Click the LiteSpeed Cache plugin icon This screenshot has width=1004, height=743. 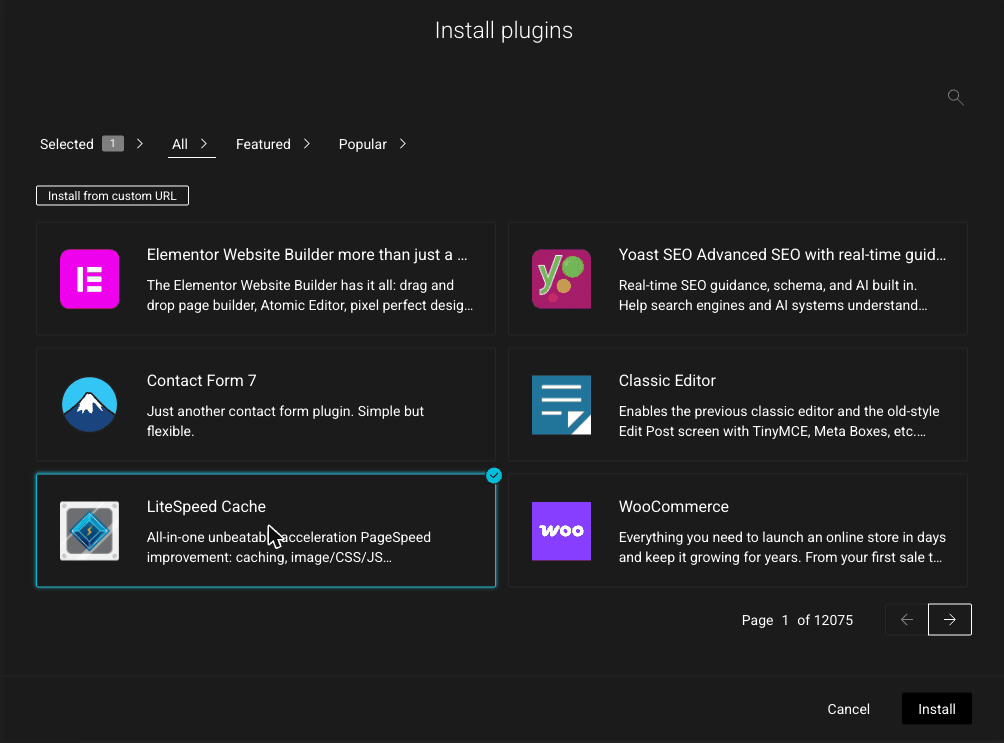90,531
